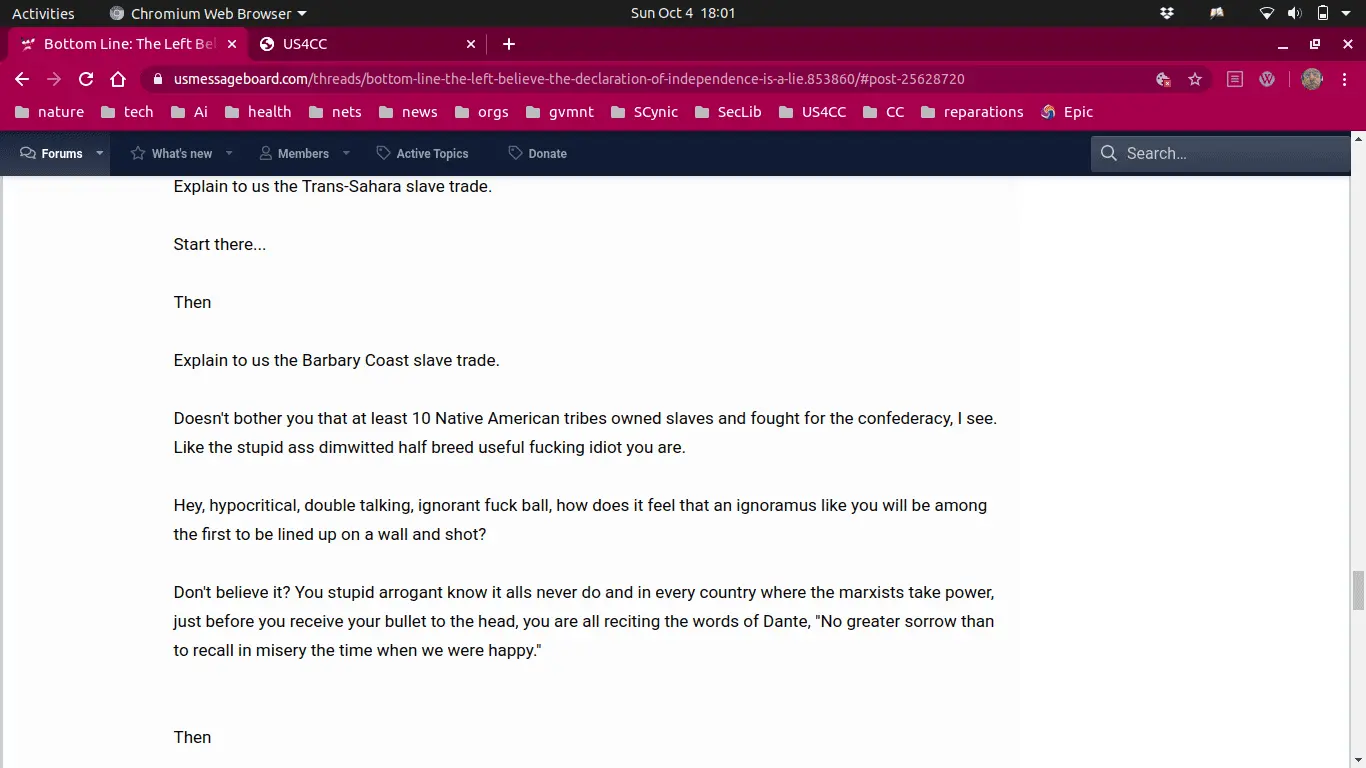Open the Dropbox tray icon
1366x768 pixels.
click(1167, 13)
